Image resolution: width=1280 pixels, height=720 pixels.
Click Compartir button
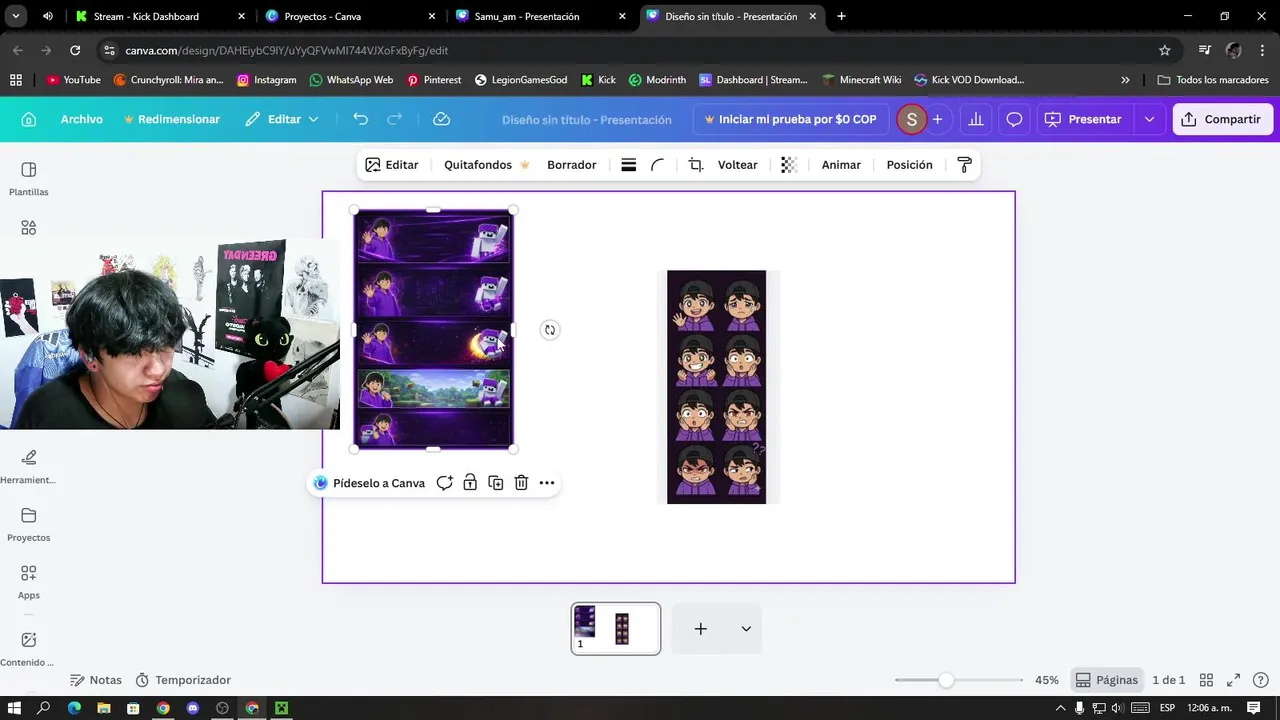tap(1222, 119)
